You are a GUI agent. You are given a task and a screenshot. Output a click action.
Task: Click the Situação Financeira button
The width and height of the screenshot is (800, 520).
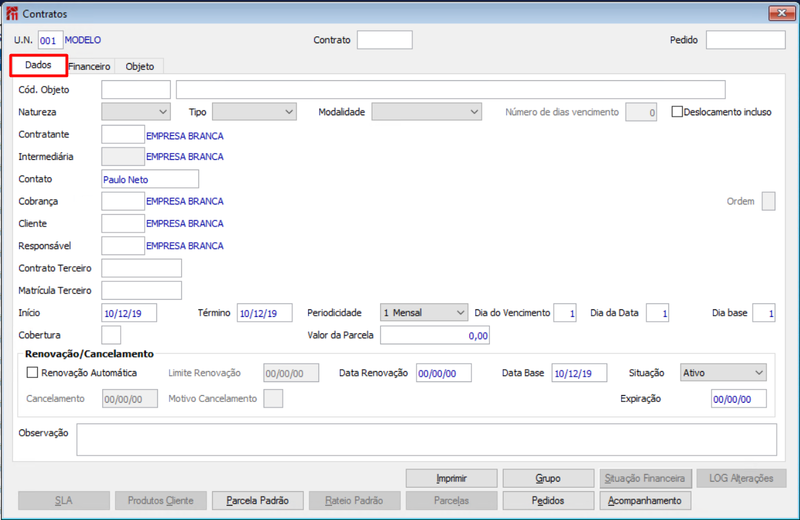coord(645,478)
